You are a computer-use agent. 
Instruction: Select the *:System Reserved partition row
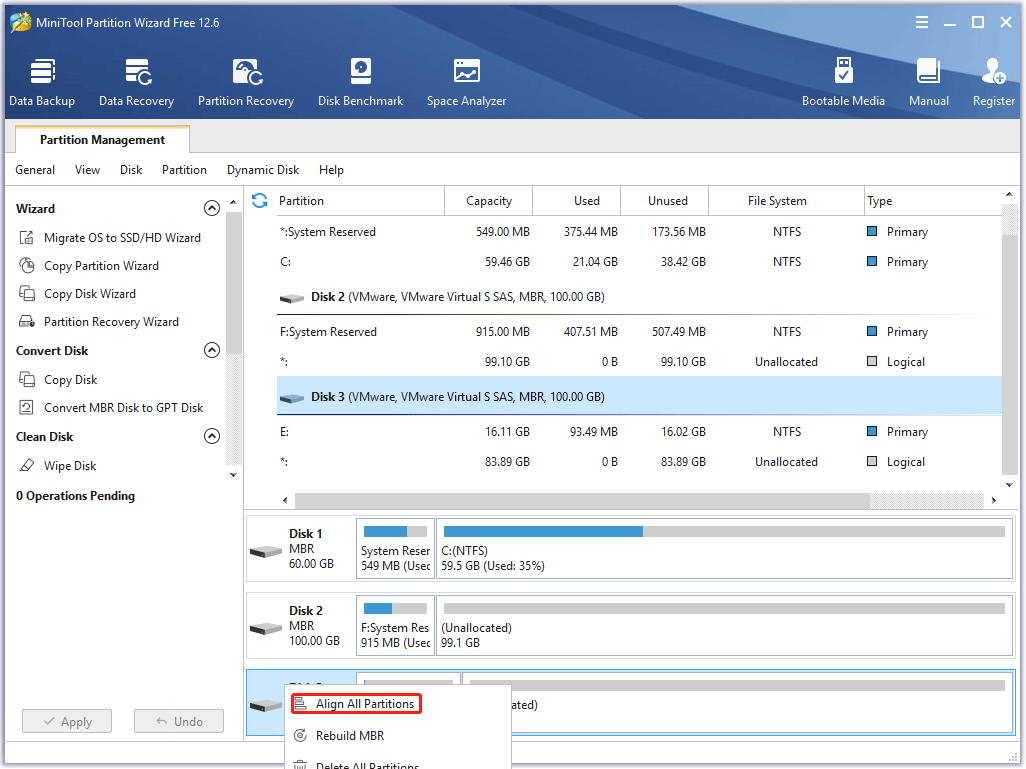[x=639, y=232]
